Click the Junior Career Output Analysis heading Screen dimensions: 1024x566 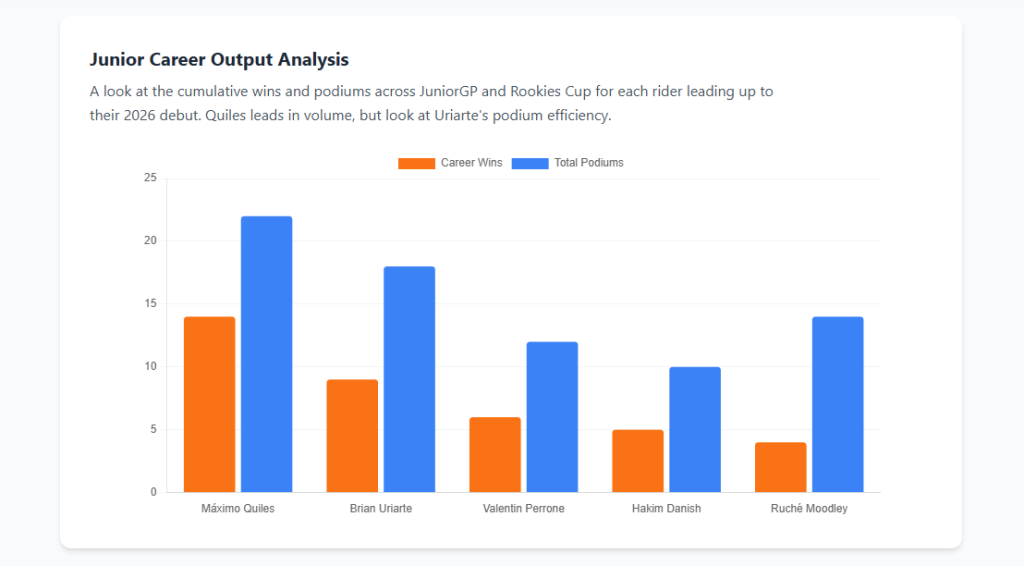click(219, 60)
